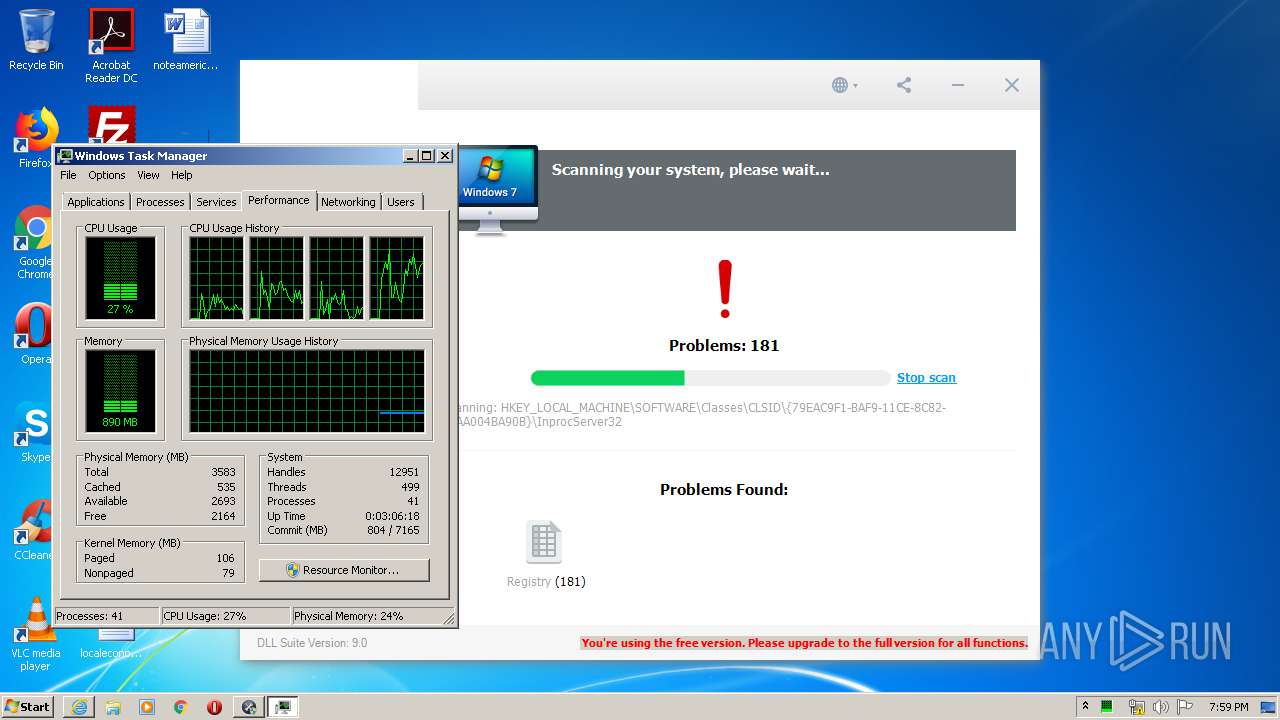
Task: Click the DLL Suite share icon
Action: pyautogui.click(x=904, y=85)
